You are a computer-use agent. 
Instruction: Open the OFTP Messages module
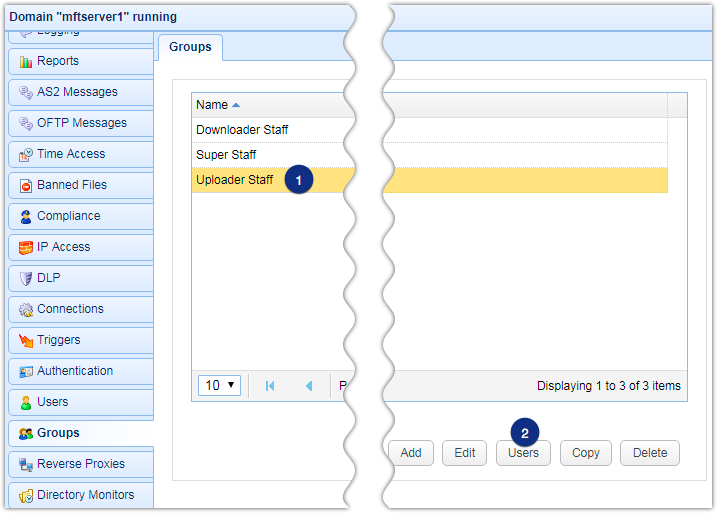click(x=80, y=123)
